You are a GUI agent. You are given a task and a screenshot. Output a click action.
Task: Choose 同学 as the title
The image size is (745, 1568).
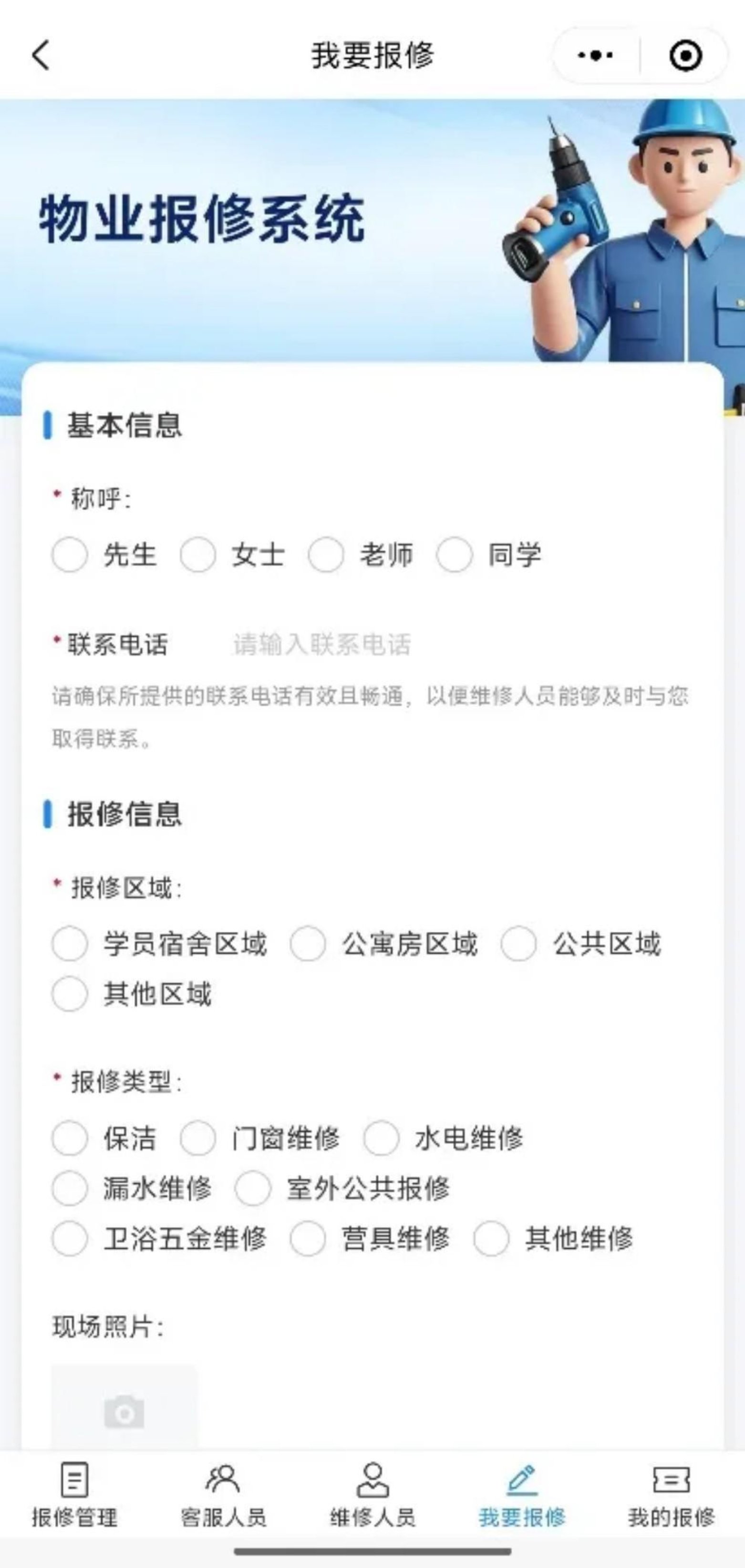click(455, 555)
